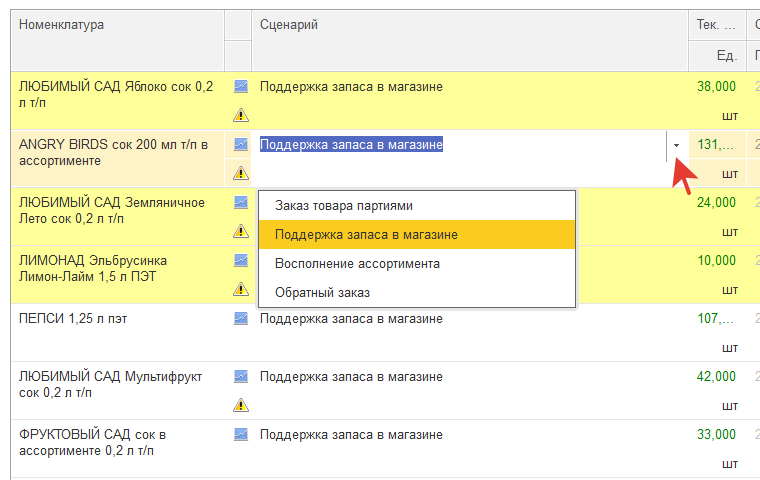Click warning icon for ЛЮБИМЫЙ САД Мультифрукт

coord(240,405)
